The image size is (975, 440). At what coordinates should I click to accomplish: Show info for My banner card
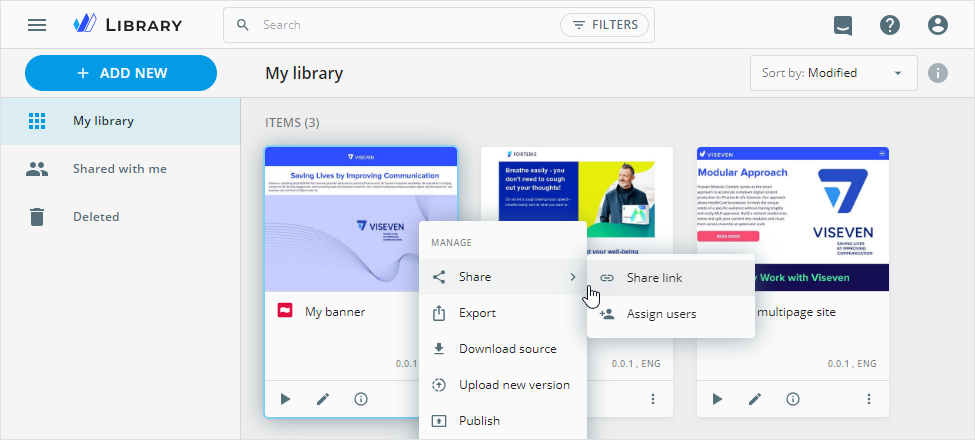pyautogui.click(x=361, y=399)
